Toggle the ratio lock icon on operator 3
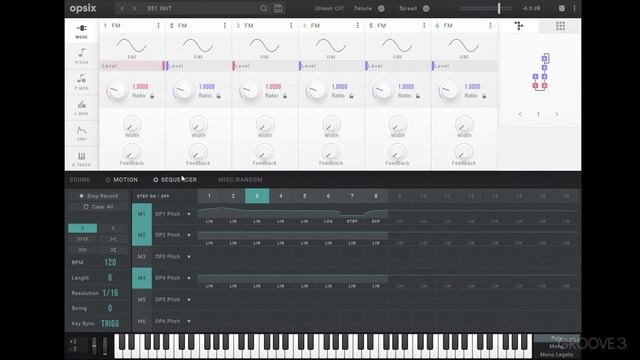 [285, 96]
